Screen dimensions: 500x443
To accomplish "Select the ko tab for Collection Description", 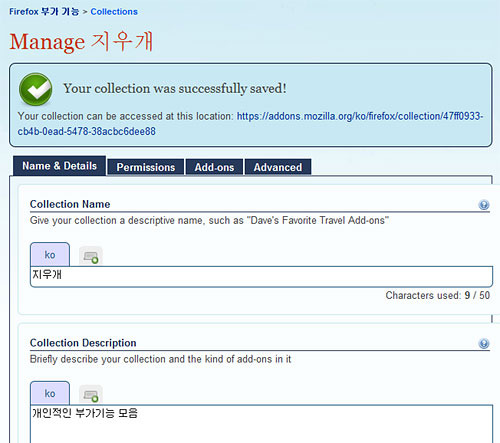I will click(50, 393).
